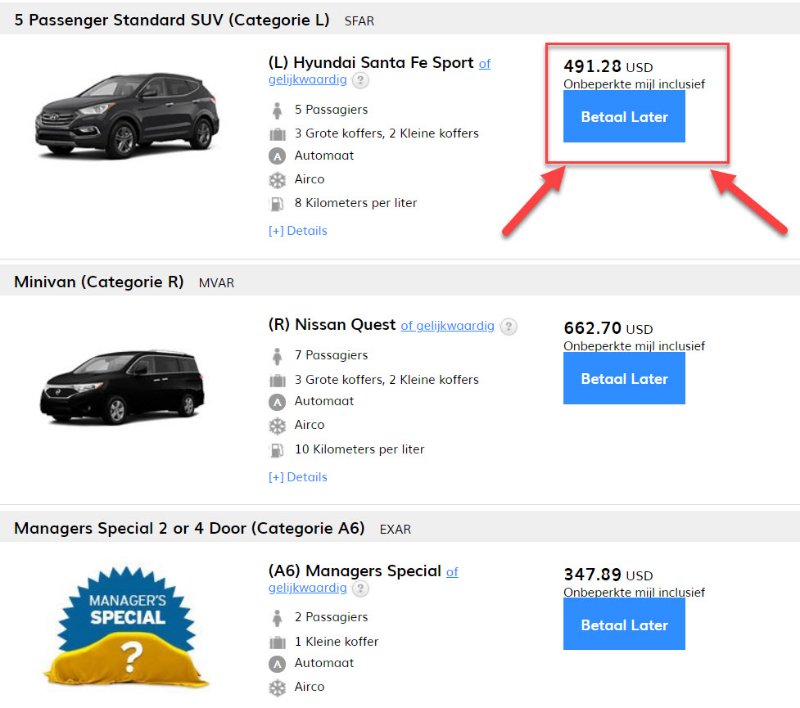Click the Hyundai automatic transmission icon
The height and width of the screenshot is (708, 800).
click(277, 156)
